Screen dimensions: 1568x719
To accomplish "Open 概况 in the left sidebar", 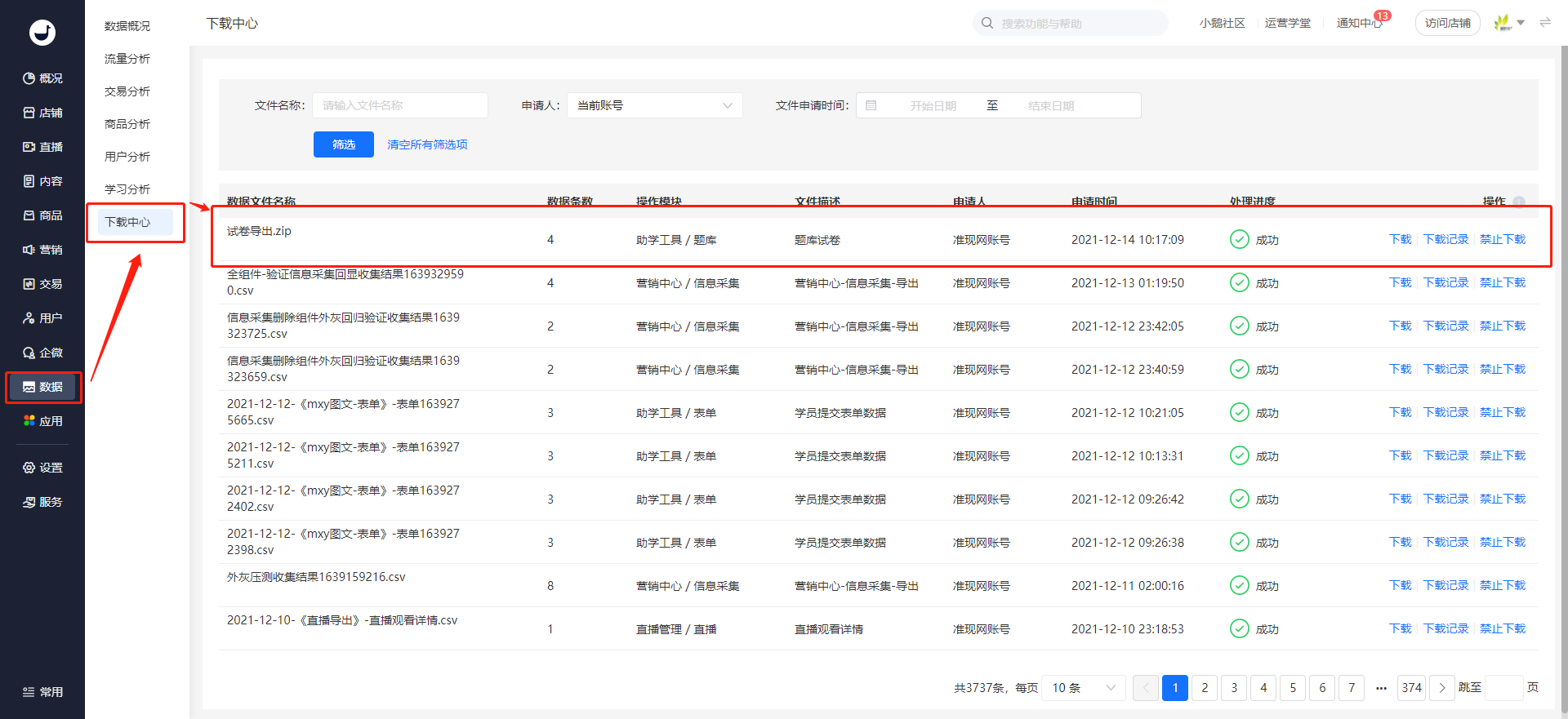I will coord(42,78).
